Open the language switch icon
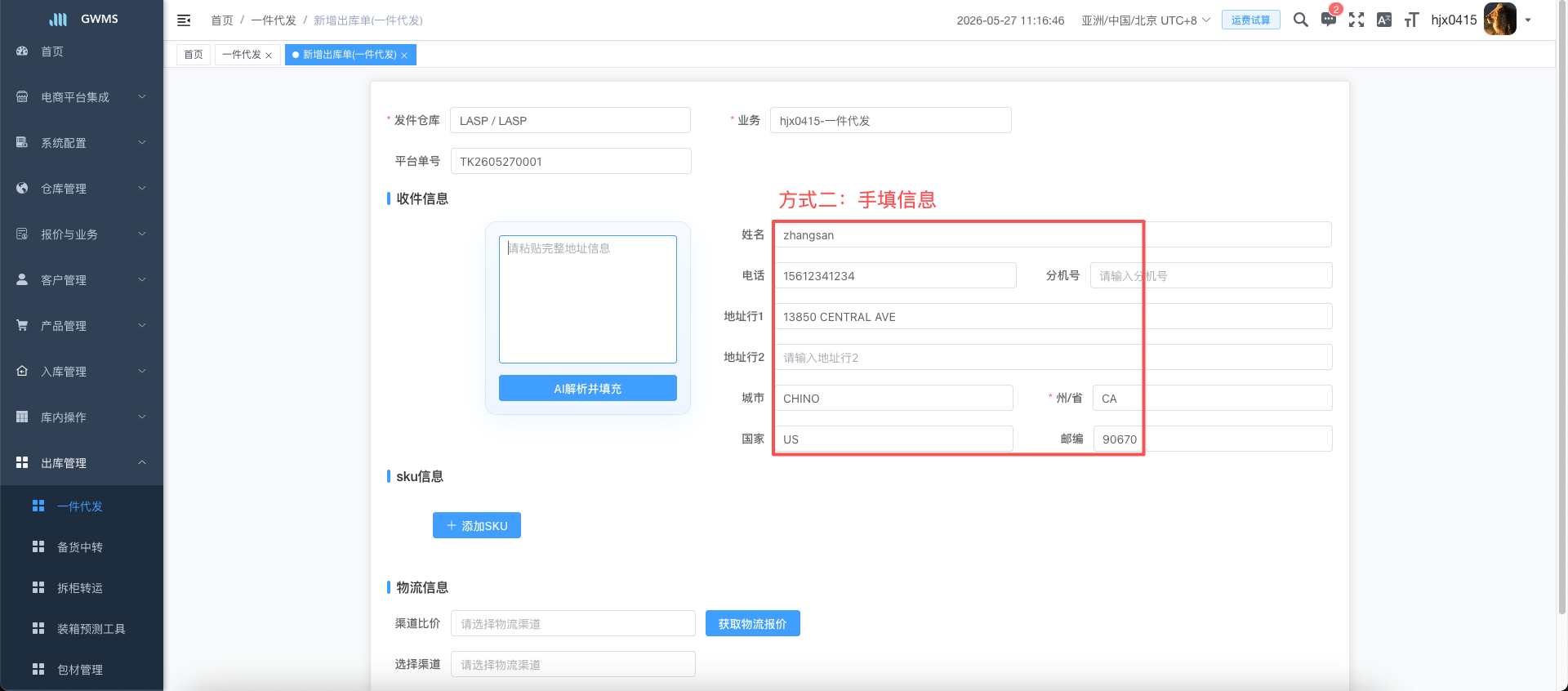 click(x=1384, y=20)
